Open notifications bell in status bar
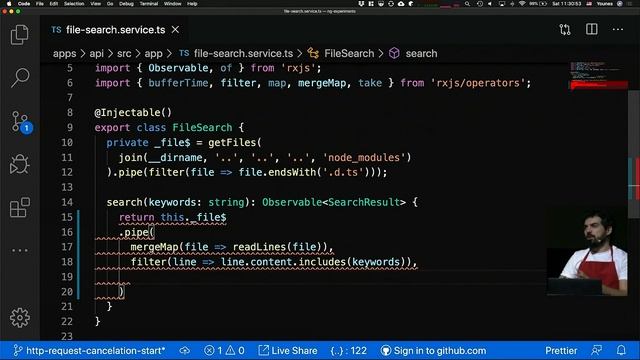 click(x=621, y=351)
